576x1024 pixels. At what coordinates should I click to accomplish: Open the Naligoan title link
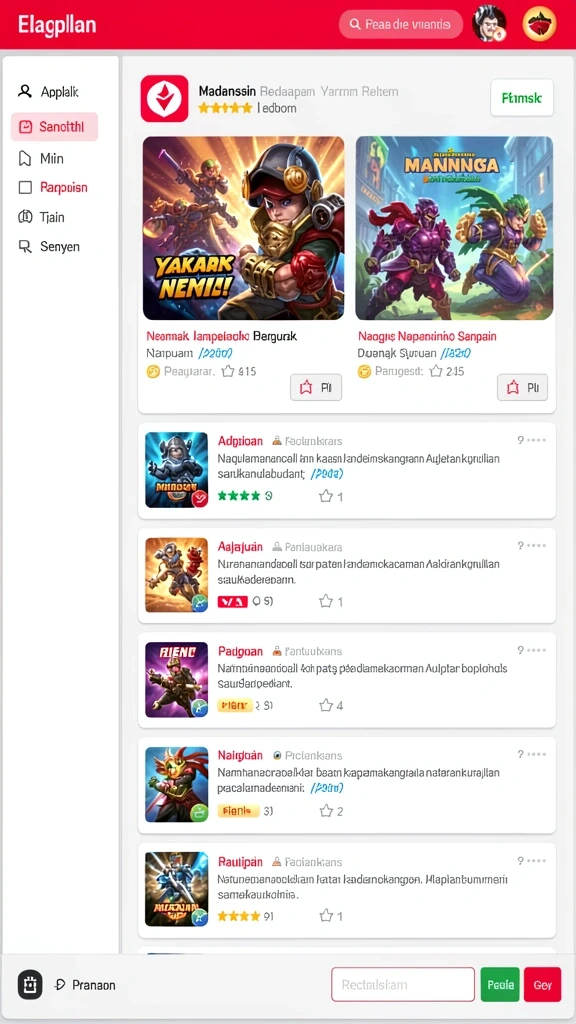click(240, 755)
